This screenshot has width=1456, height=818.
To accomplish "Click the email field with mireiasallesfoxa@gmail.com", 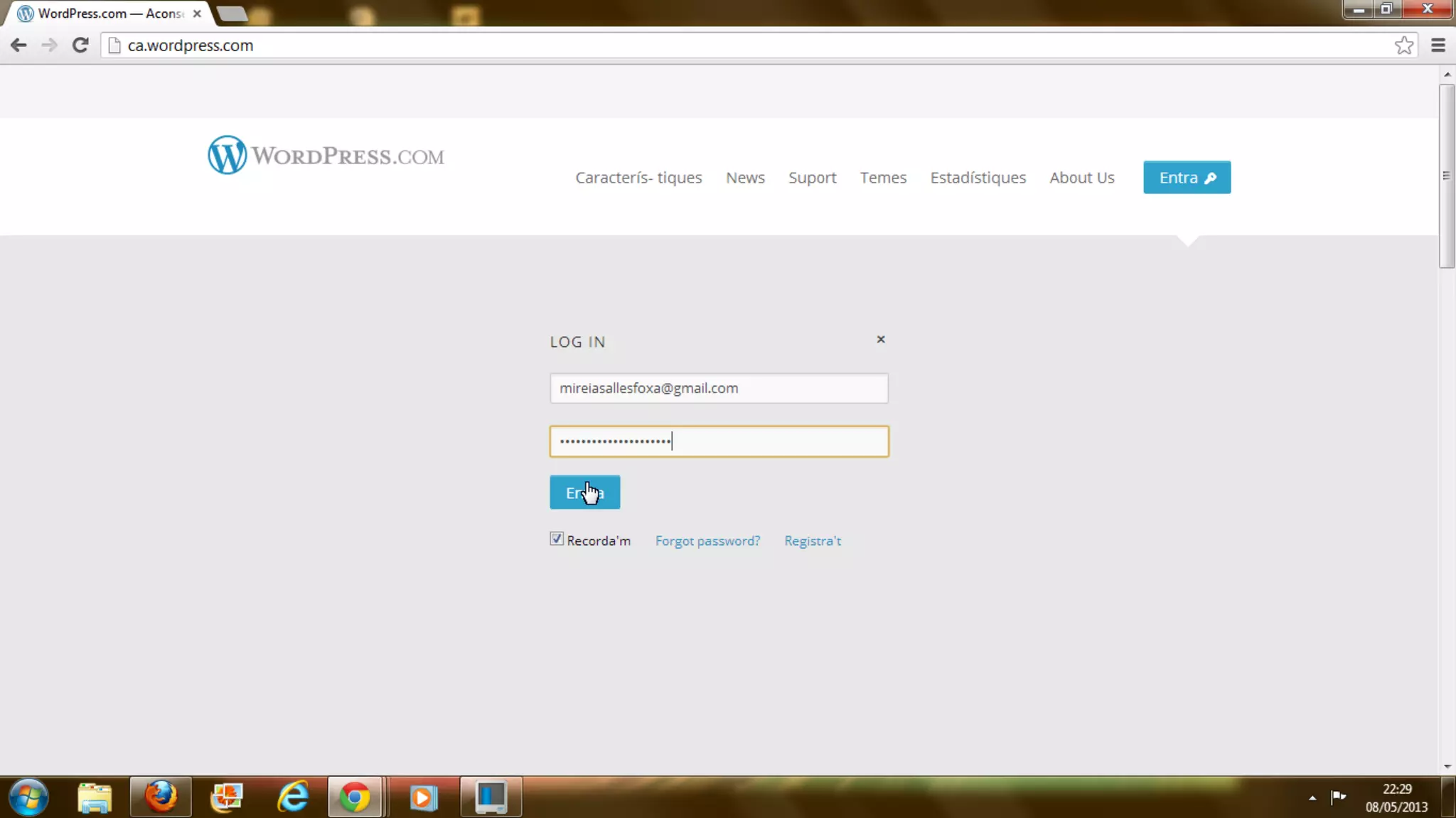I will pyautogui.click(x=719, y=388).
